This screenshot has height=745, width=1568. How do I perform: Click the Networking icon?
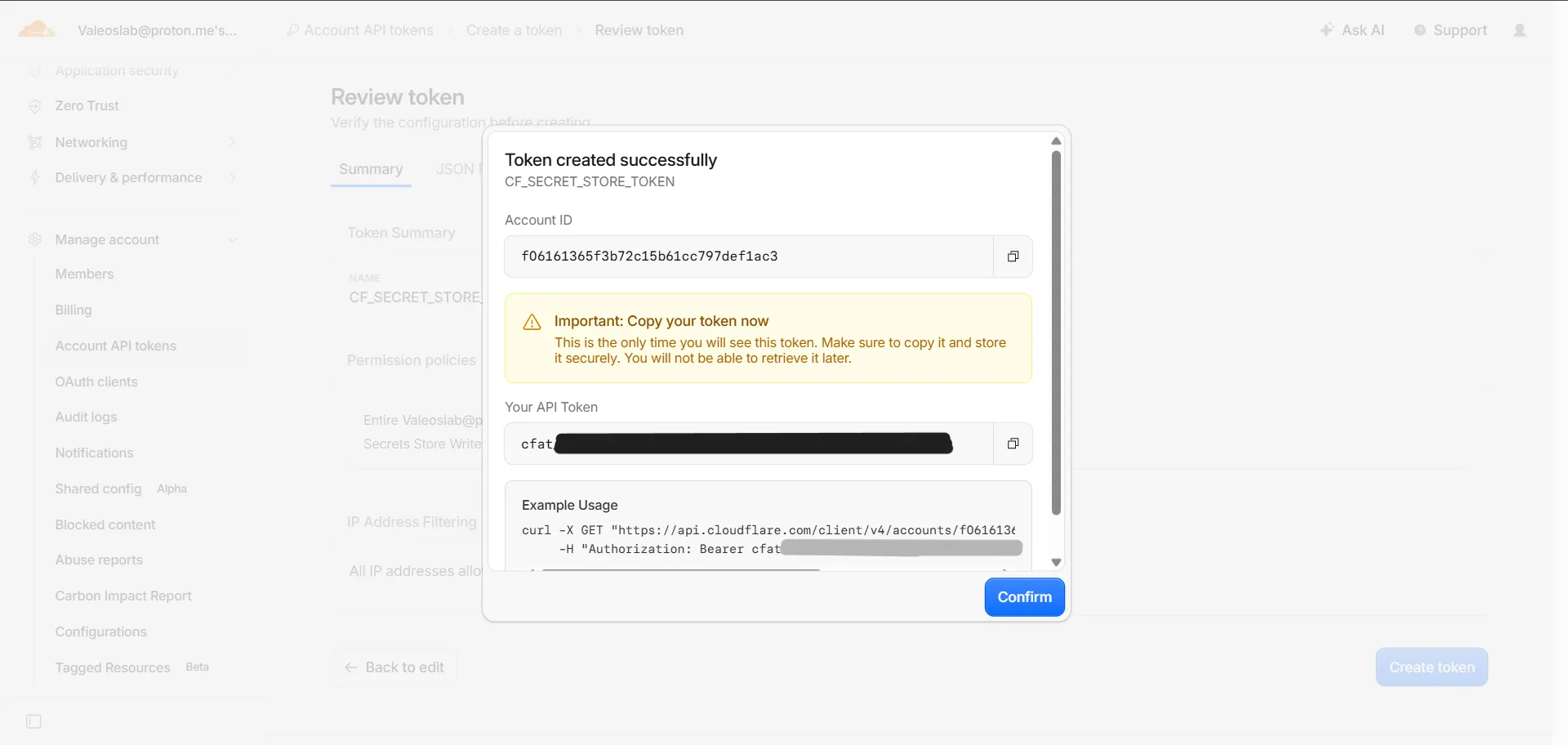tap(34, 142)
